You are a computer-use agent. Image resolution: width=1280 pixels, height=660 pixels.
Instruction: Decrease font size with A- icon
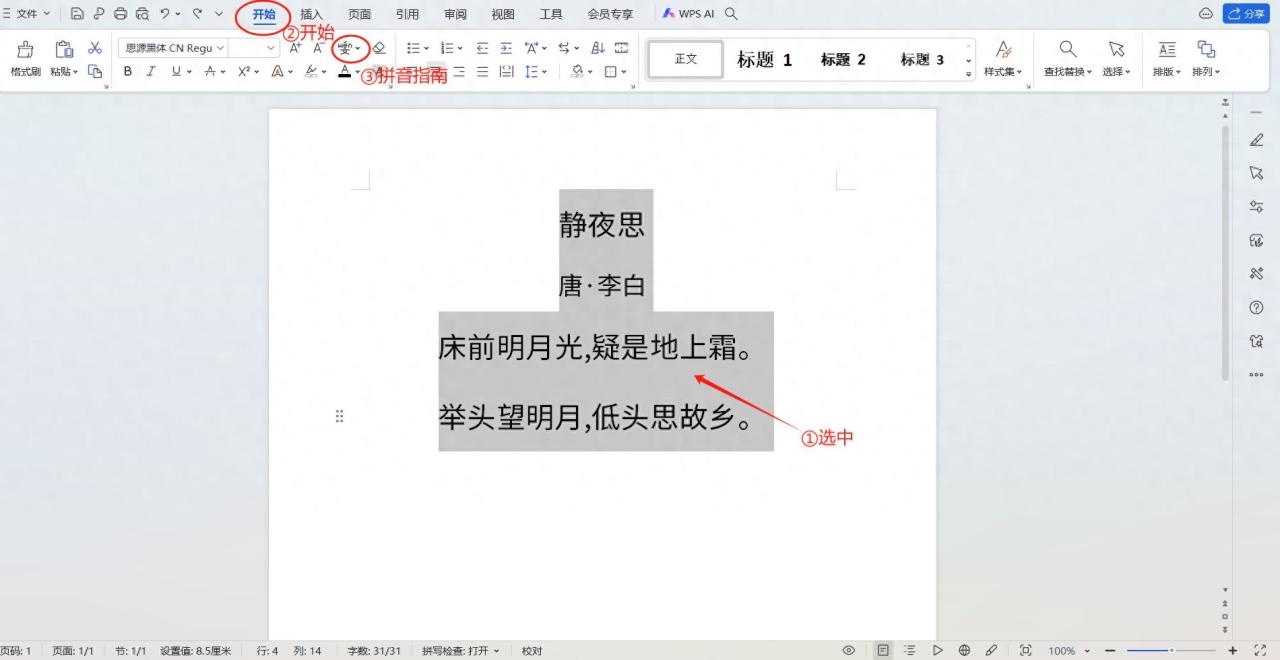(x=318, y=48)
